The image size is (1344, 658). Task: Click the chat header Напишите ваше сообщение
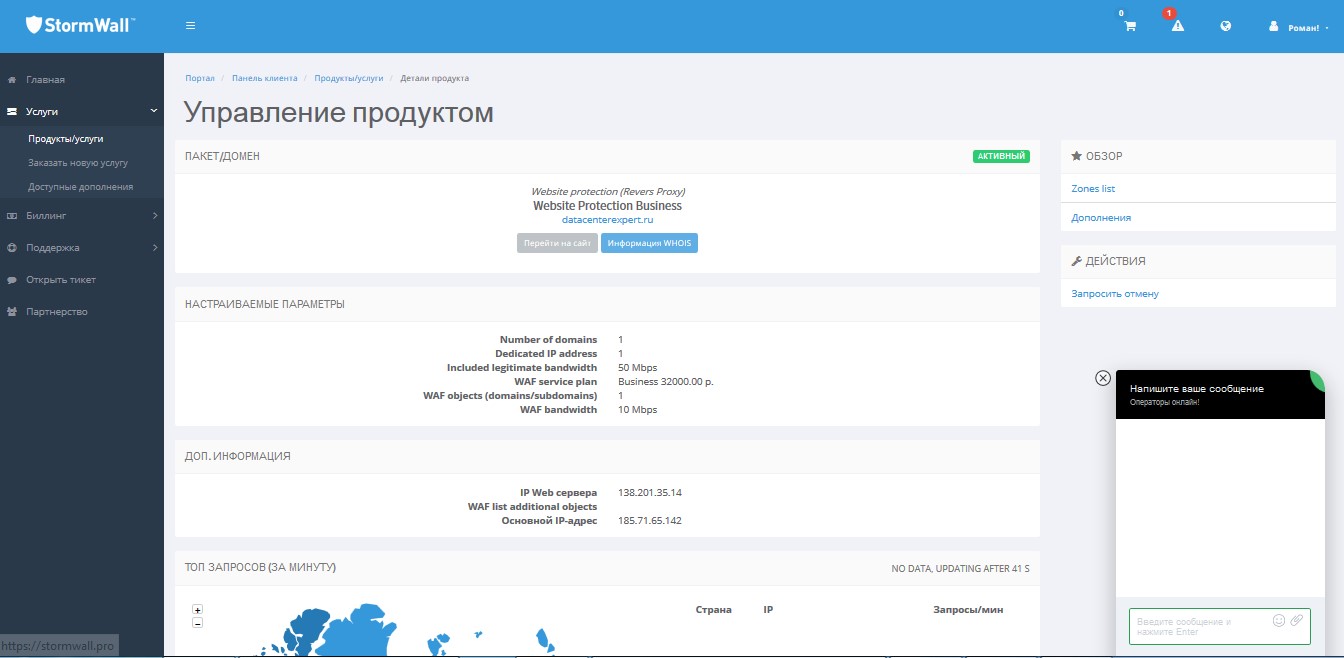point(1196,388)
